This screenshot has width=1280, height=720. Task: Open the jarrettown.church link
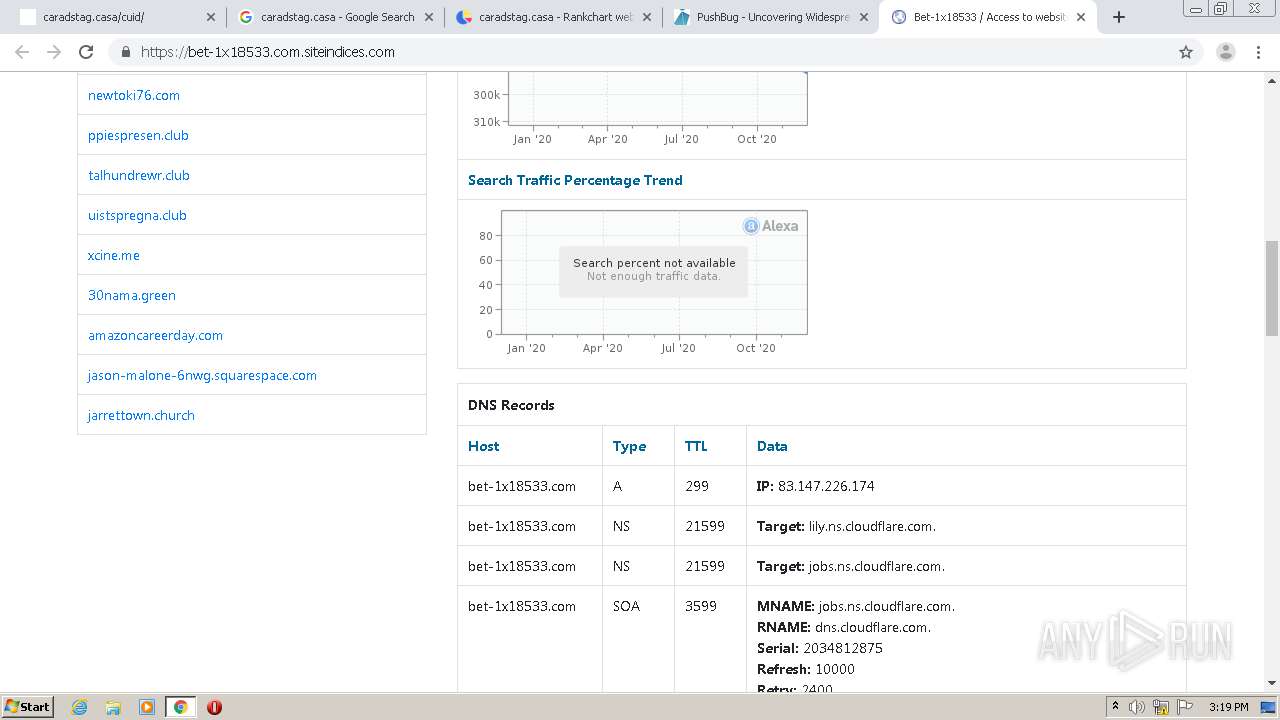141,415
